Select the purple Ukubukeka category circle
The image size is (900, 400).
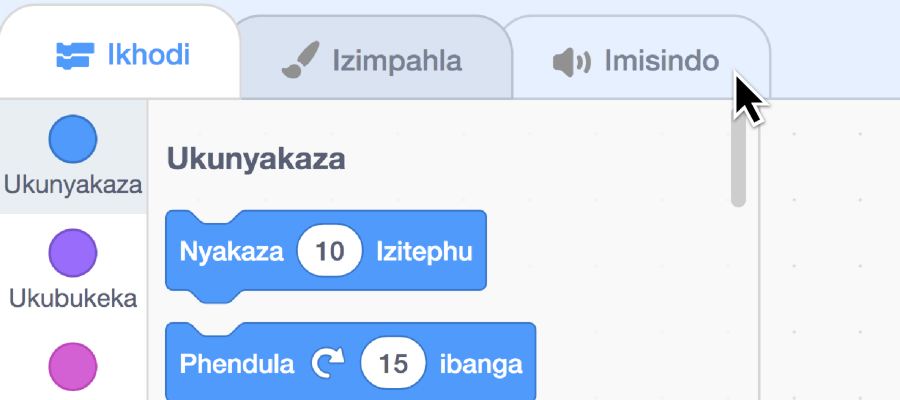point(73,253)
